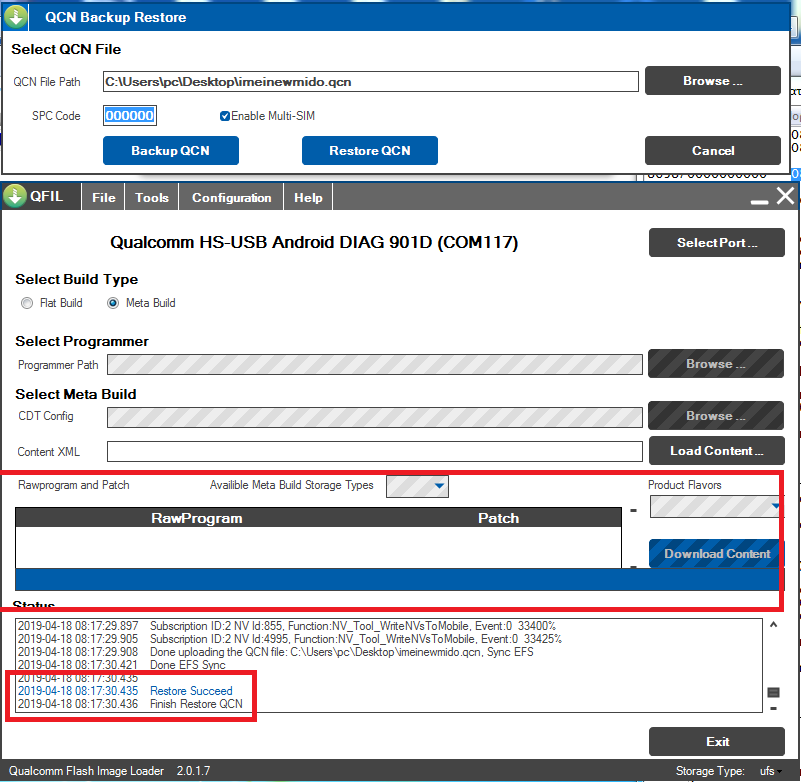Click into the SPC Code field
Screen dimensions: 801x782
click(x=130, y=116)
